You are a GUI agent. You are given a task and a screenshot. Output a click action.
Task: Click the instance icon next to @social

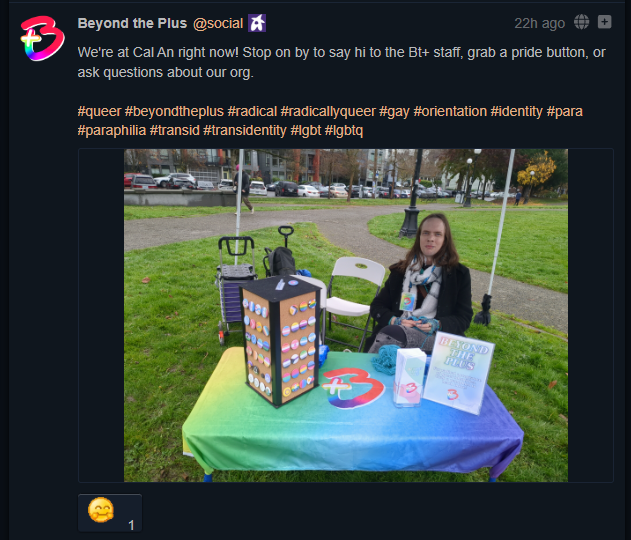[257, 23]
